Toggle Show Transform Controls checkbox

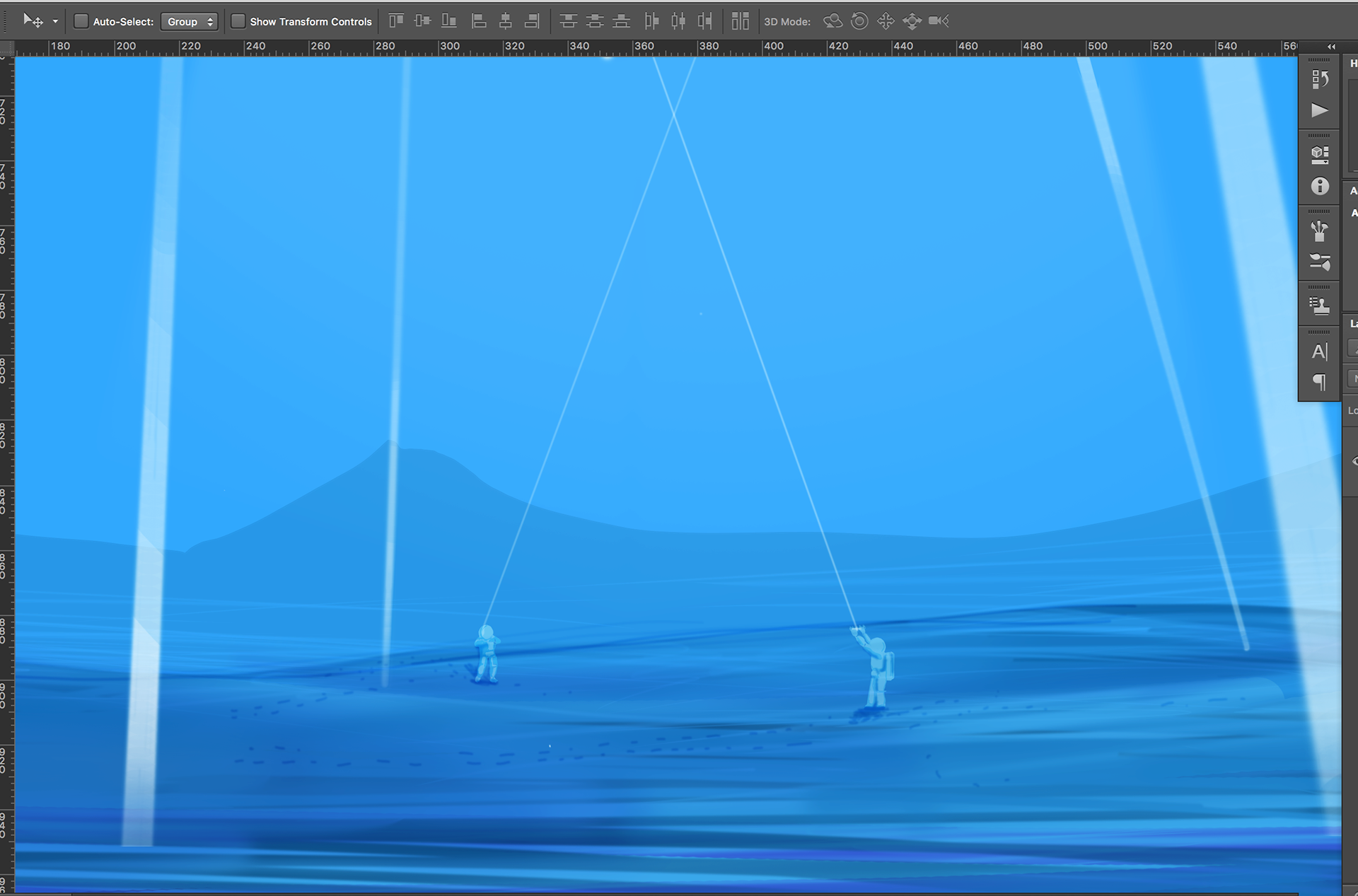238,21
